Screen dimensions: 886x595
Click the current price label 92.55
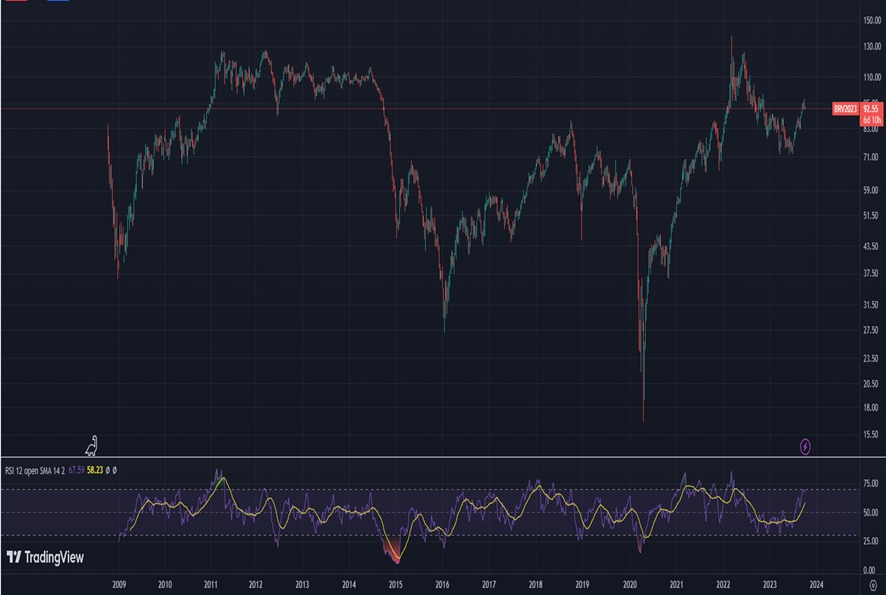click(871, 108)
